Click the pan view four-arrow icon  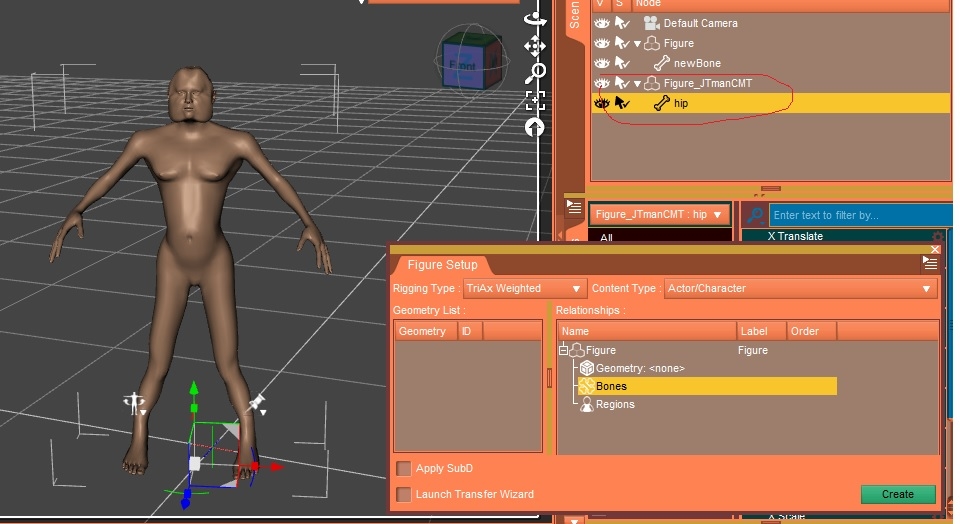[x=535, y=45]
